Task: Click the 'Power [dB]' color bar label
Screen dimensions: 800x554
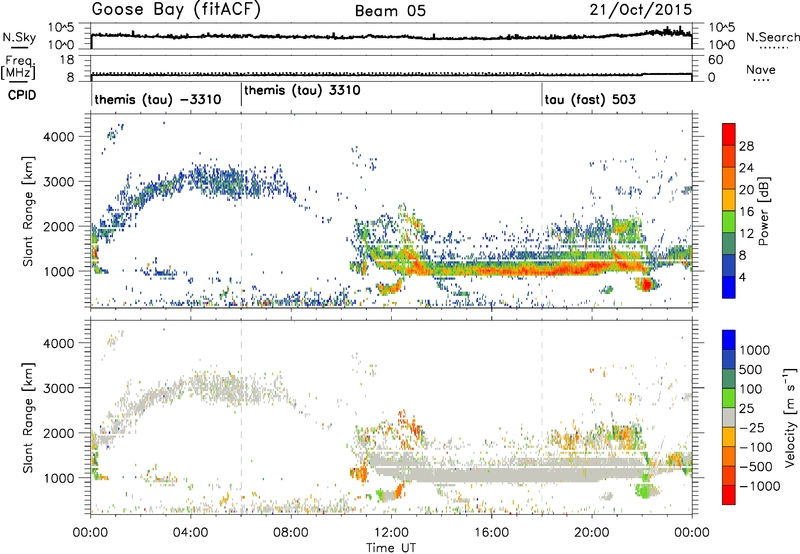Action: [x=764, y=211]
